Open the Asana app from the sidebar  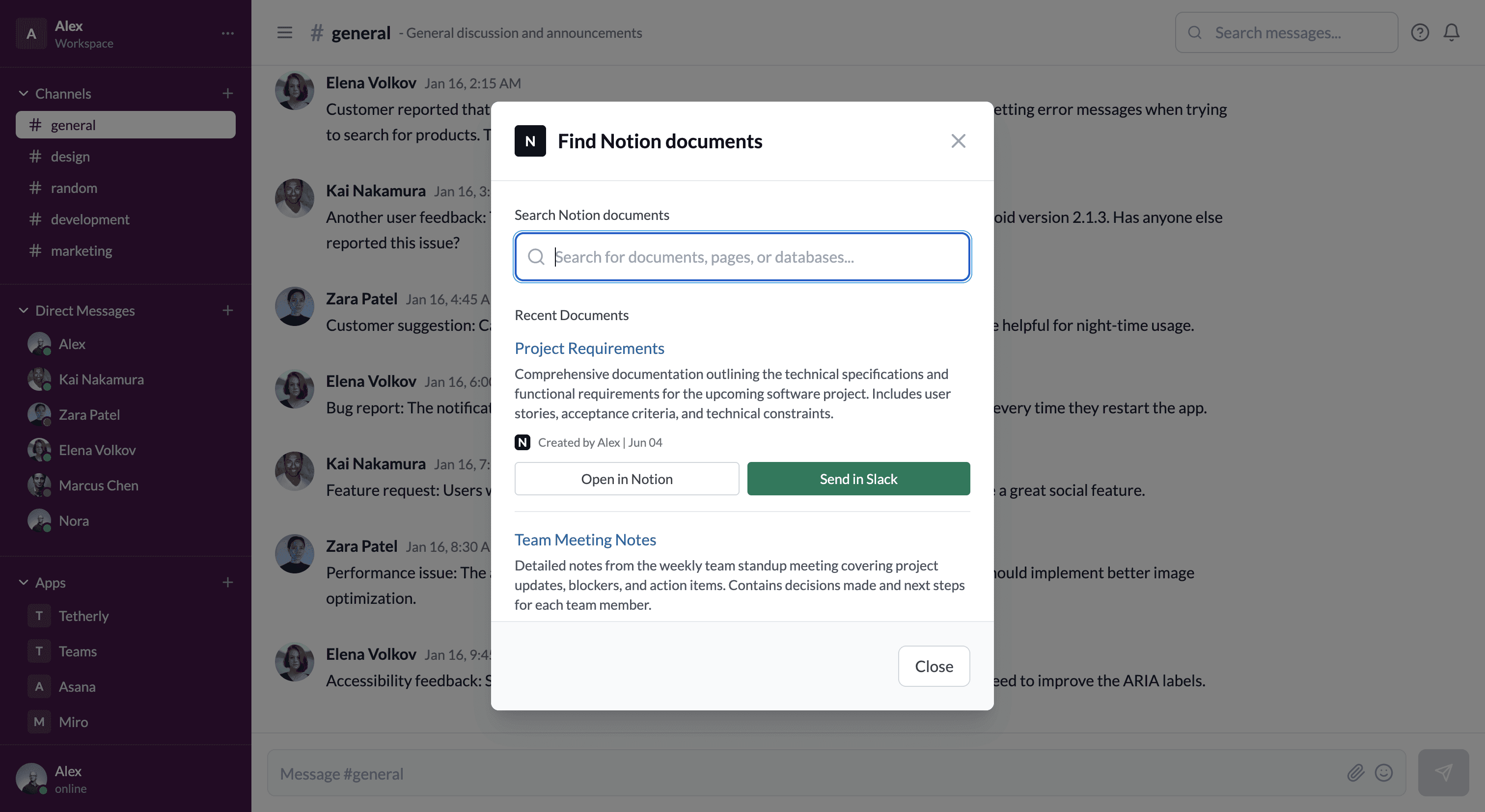pyautogui.click(x=77, y=686)
